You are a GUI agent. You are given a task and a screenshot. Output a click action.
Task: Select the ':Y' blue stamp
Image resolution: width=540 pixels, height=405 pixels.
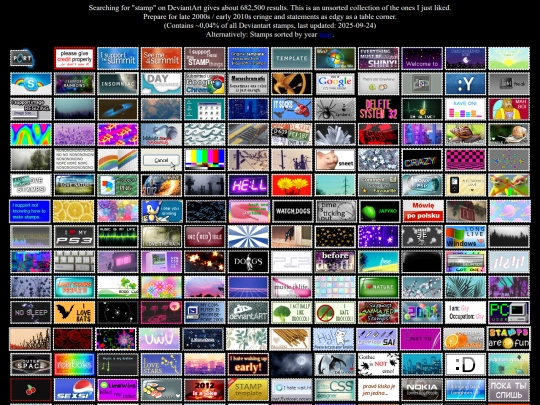coord(465,84)
